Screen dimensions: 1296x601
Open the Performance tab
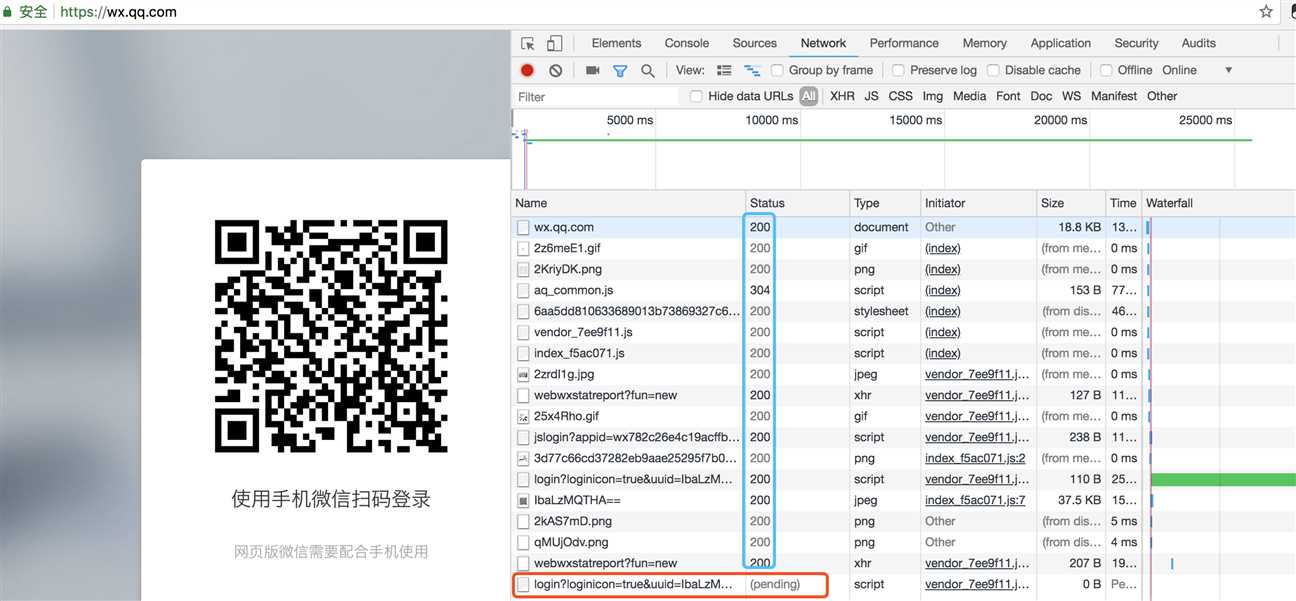904,43
